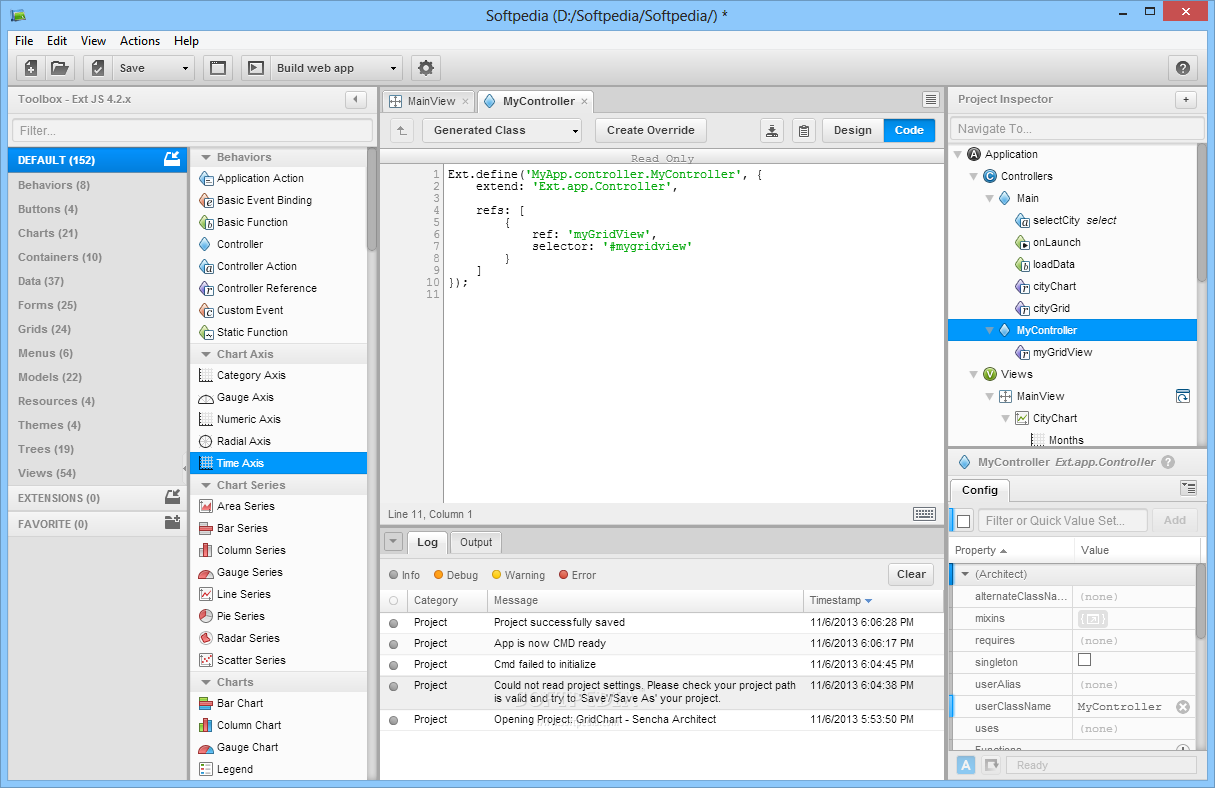Focus the Toolbox Filter input field
1215x788 pixels.
click(192, 130)
